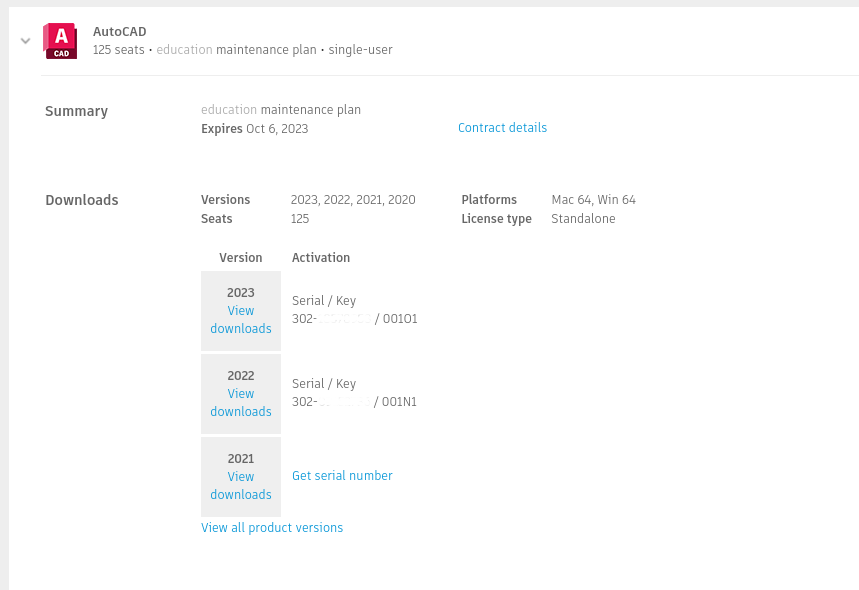Screen dimensions: 859x590
Task: View downloads for version 2021
Action: coord(241,486)
